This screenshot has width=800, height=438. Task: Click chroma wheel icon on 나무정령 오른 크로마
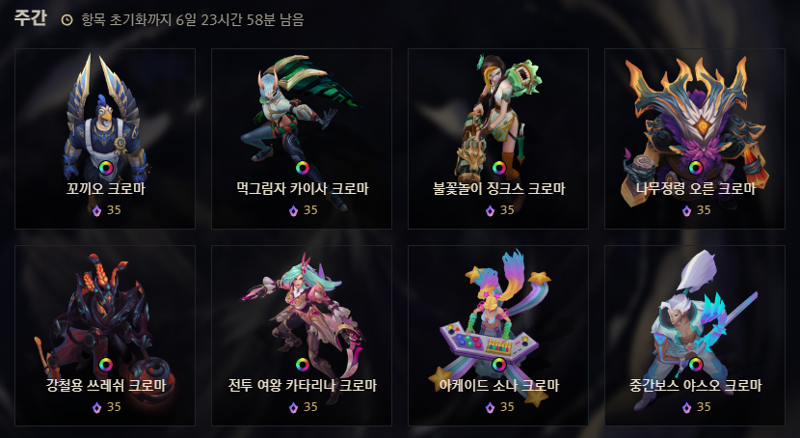(695, 168)
